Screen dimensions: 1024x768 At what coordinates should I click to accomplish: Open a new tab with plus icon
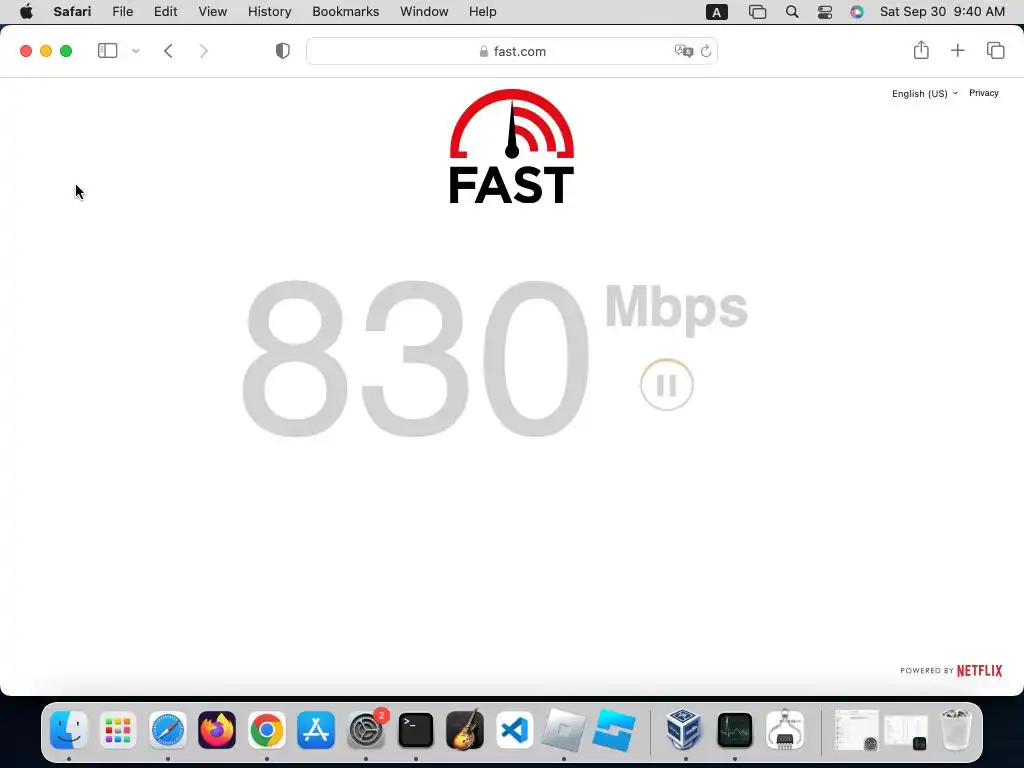(x=957, y=50)
